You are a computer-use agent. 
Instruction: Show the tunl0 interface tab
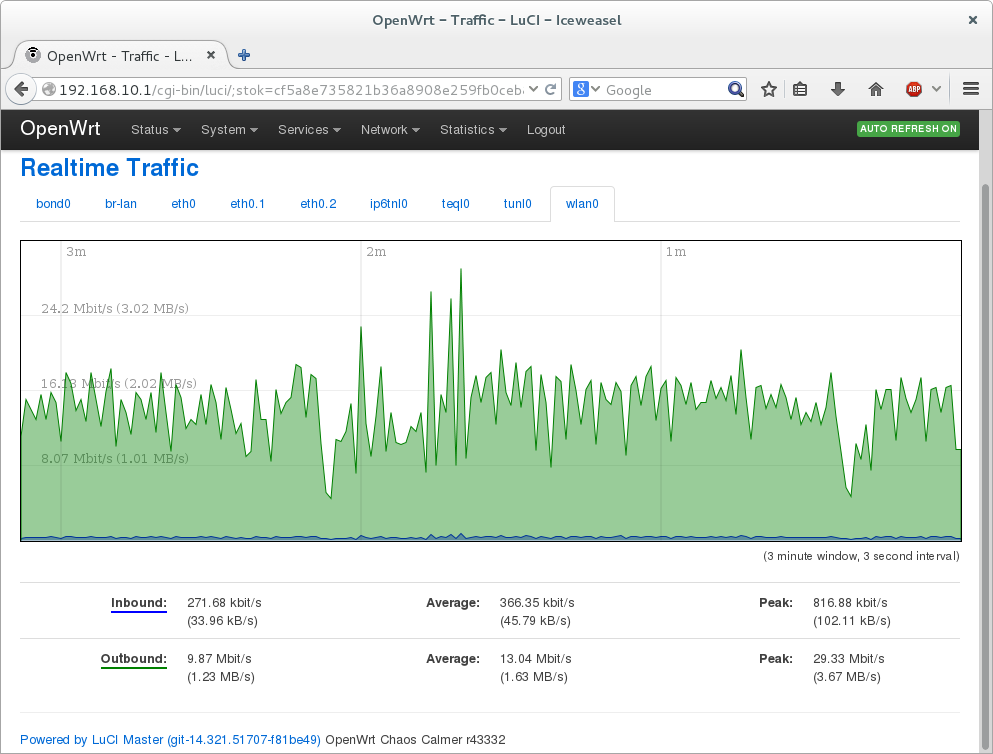point(517,204)
